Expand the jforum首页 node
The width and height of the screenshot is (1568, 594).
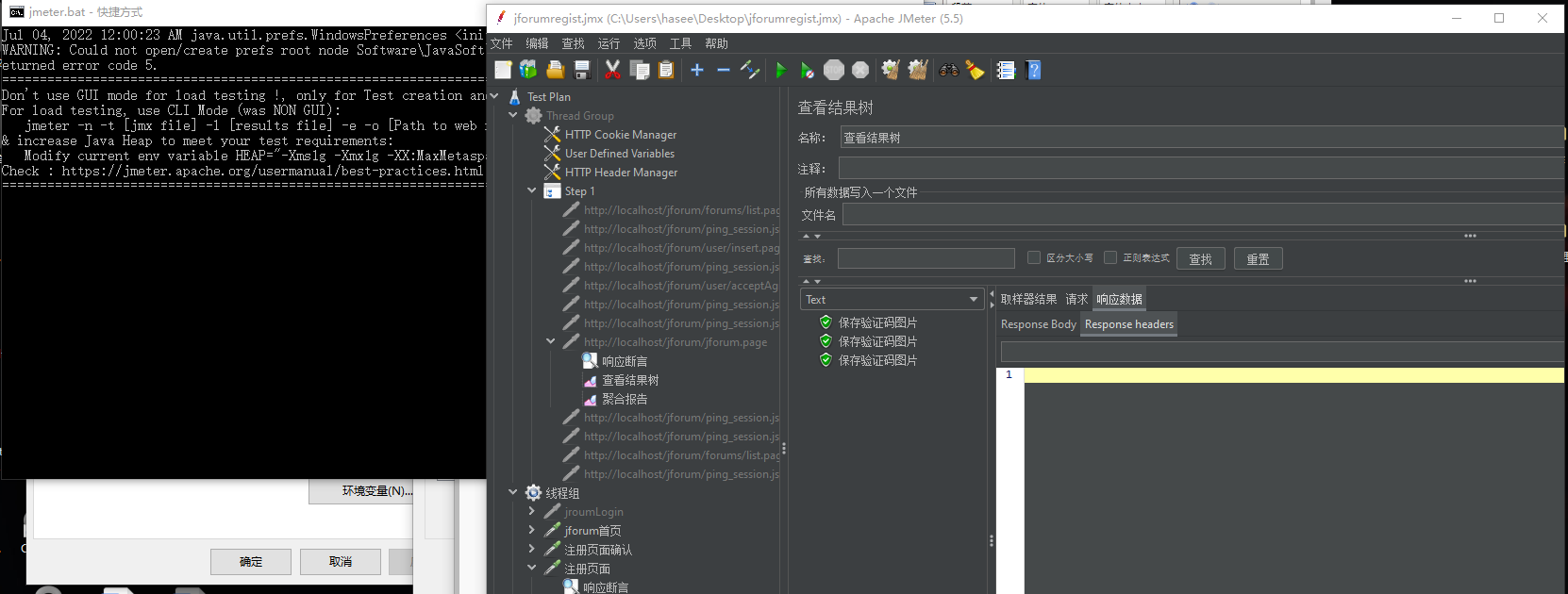532,530
